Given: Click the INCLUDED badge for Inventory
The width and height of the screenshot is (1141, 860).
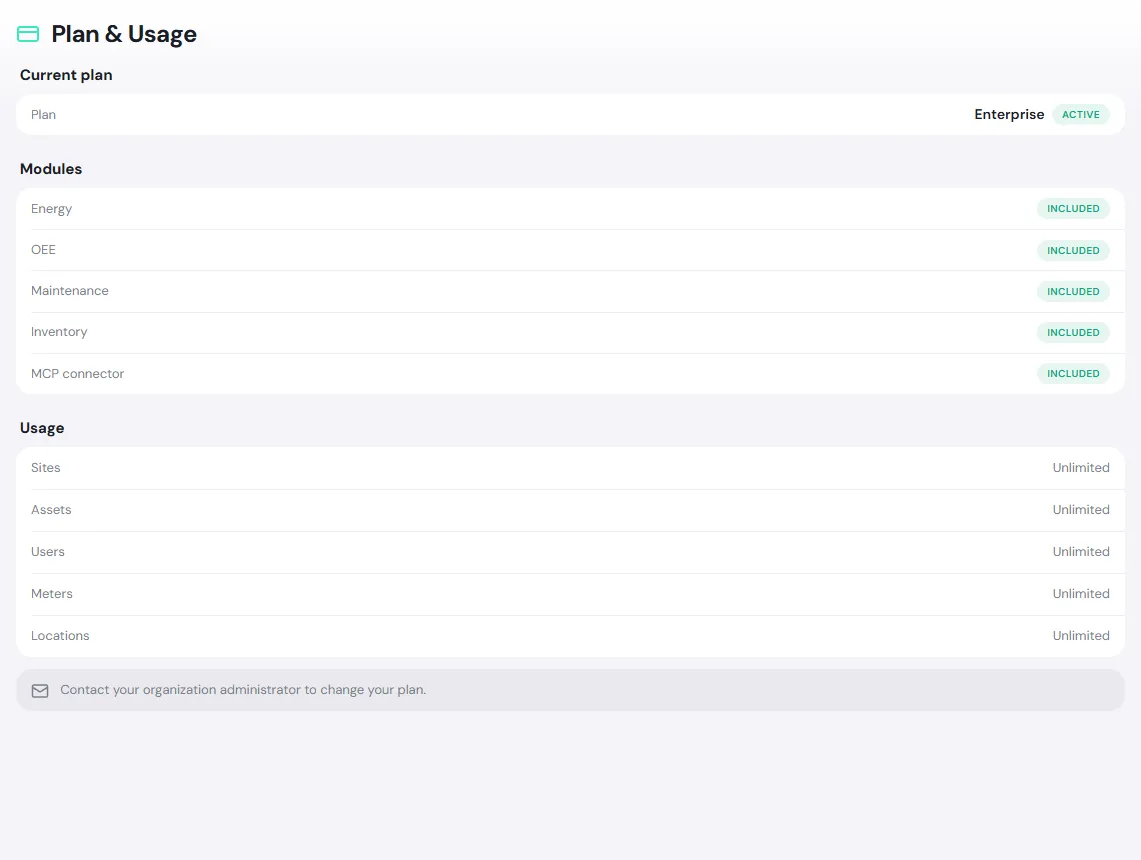Looking at the screenshot, I should (1073, 333).
